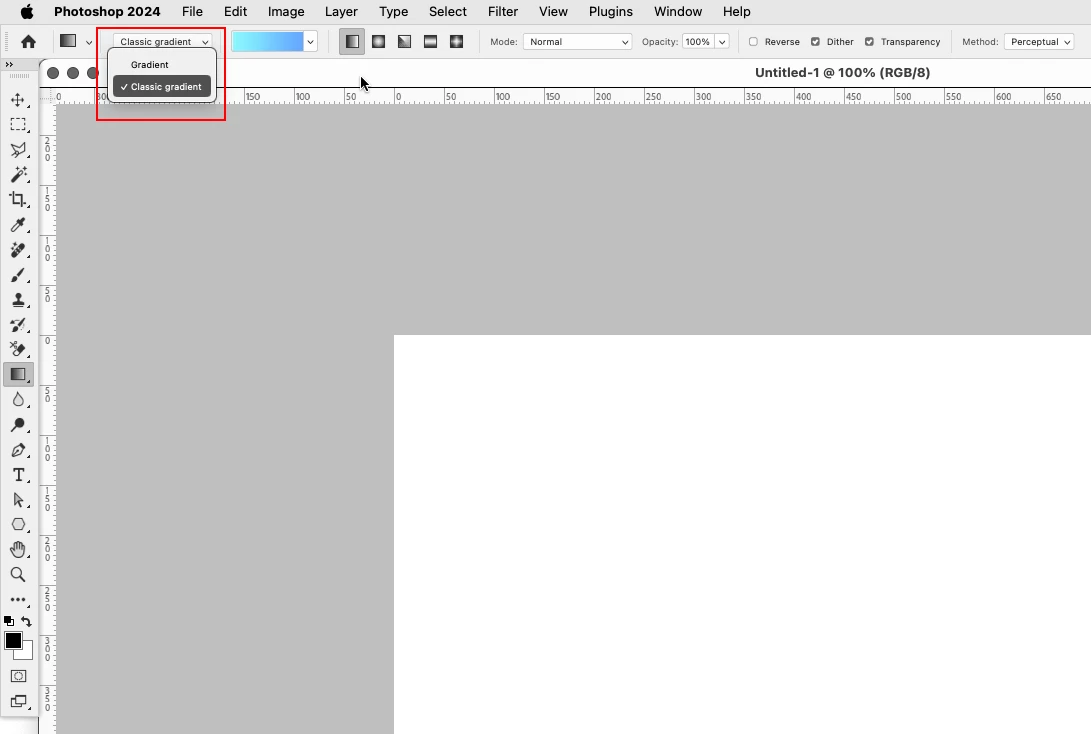Select the Rectangular Marquee tool
This screenshot has width=1091, height=734.
pos(18,125)
